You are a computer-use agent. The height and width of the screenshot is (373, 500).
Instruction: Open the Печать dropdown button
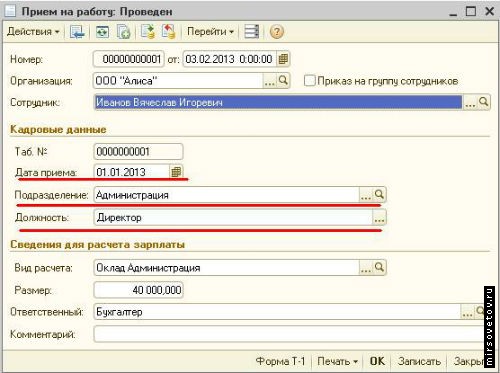coord(337,361)
